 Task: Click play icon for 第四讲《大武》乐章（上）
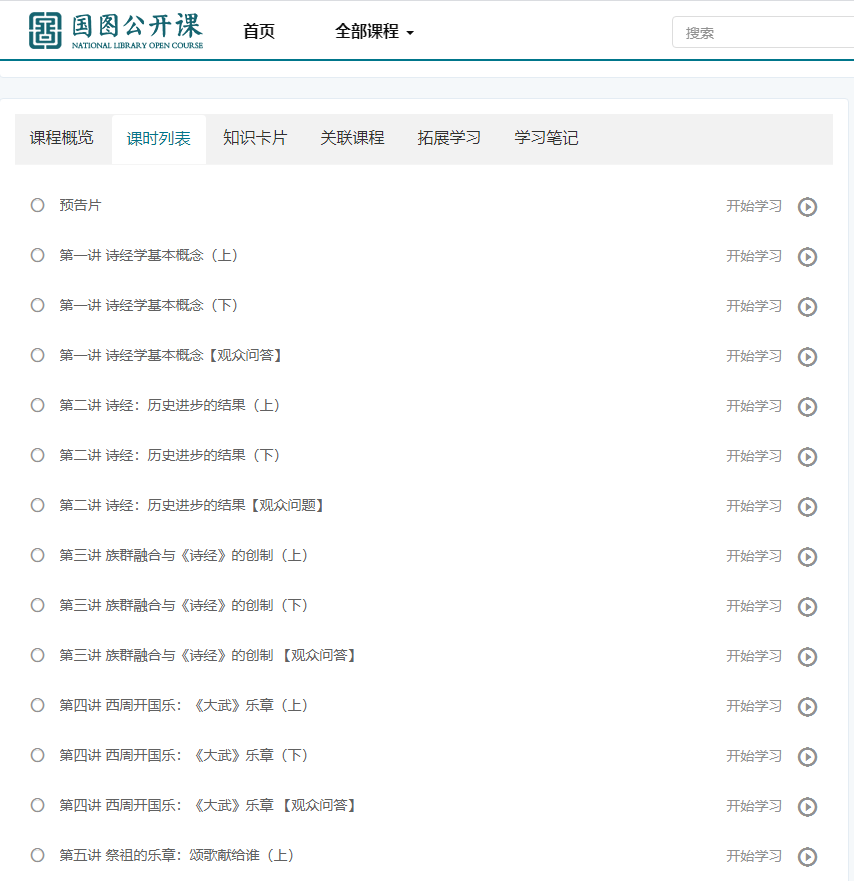[x=807, y=707]
